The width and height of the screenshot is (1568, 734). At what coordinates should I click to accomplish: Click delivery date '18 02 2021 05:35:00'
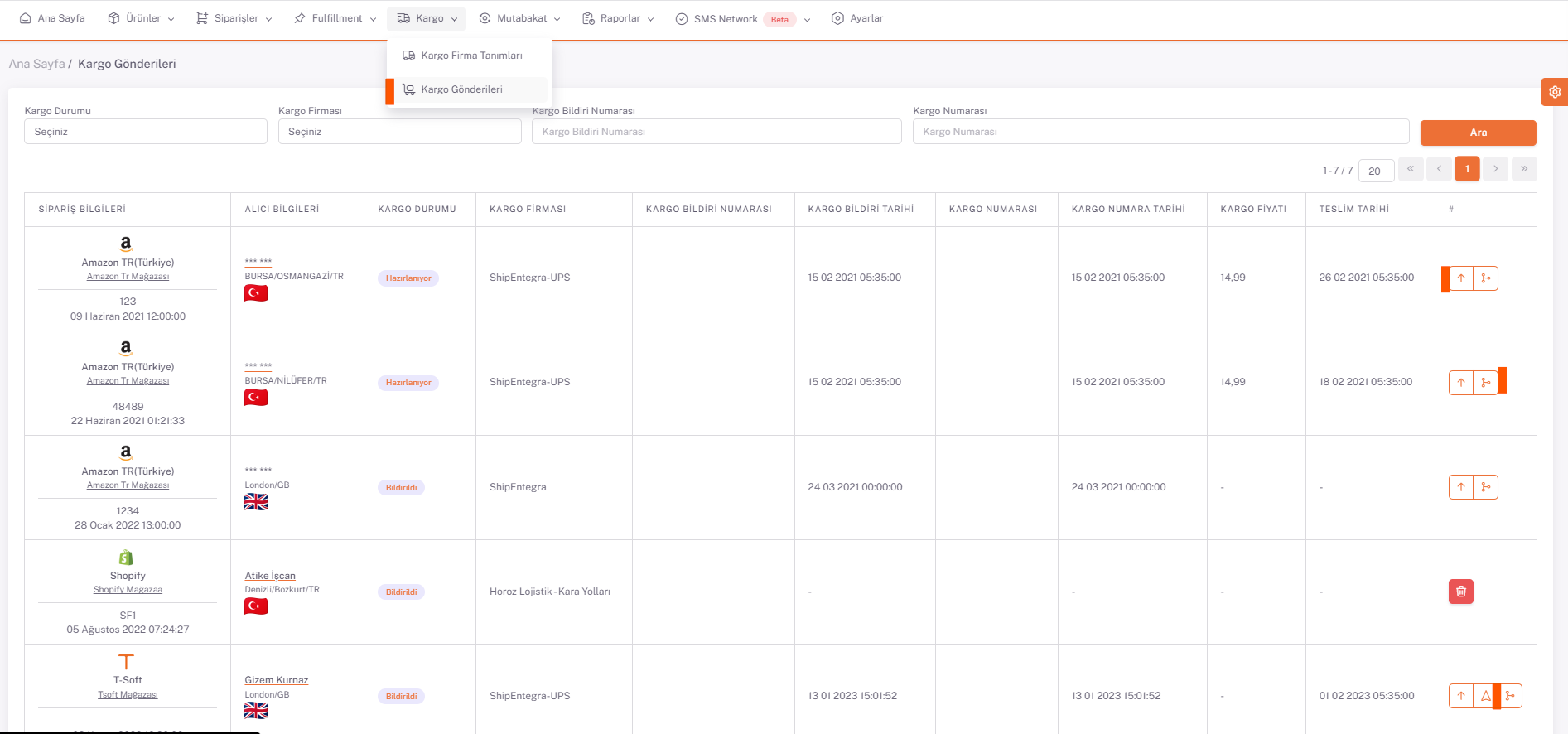tap(1365, 382)
